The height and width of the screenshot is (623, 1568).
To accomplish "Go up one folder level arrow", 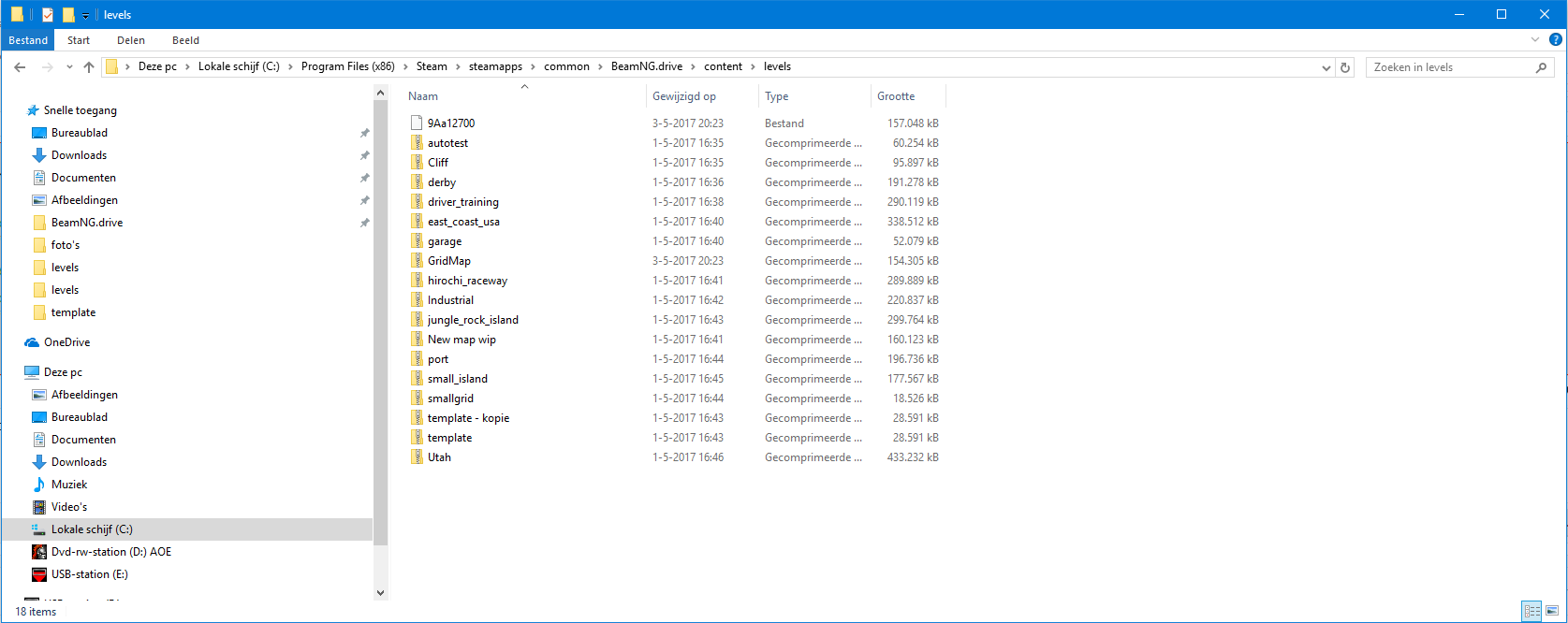I will [x=89, y=67].
